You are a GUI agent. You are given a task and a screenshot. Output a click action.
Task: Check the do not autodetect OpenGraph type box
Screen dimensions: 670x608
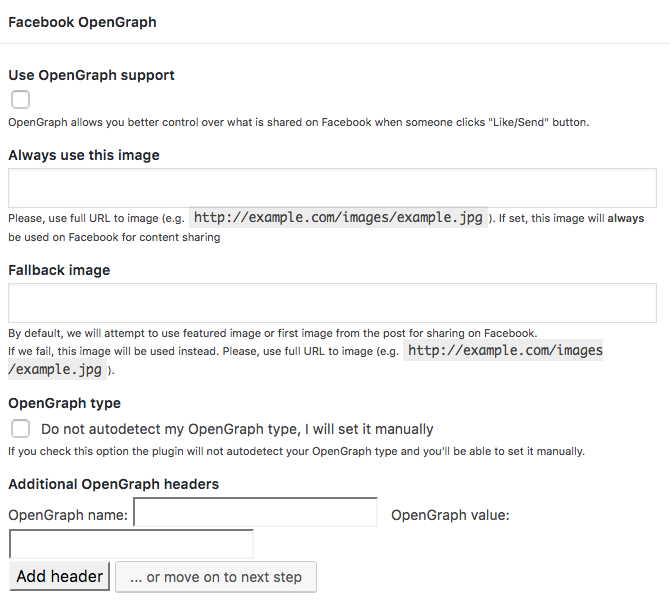[x=20, y=429]
